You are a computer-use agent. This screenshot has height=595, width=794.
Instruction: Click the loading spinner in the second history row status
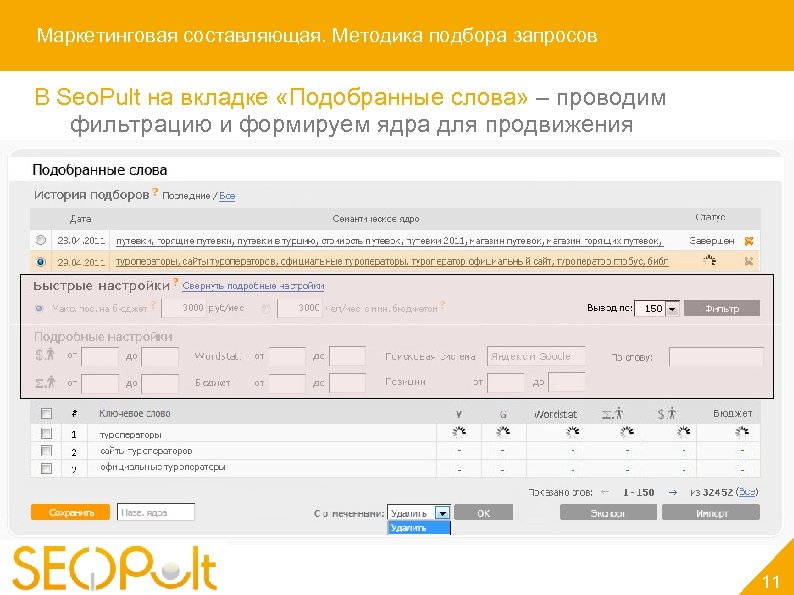click(710, 260)
